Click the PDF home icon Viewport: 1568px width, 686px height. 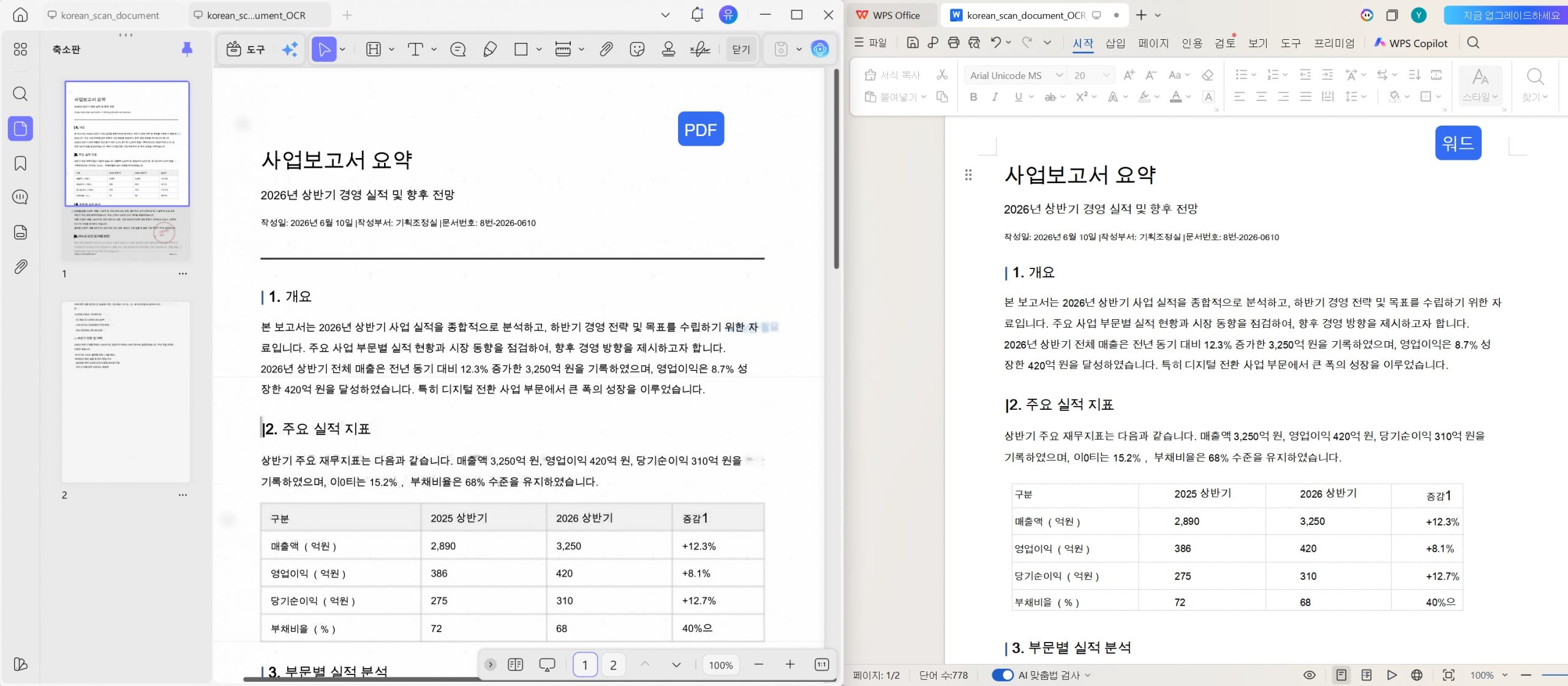tap(20, 15)
